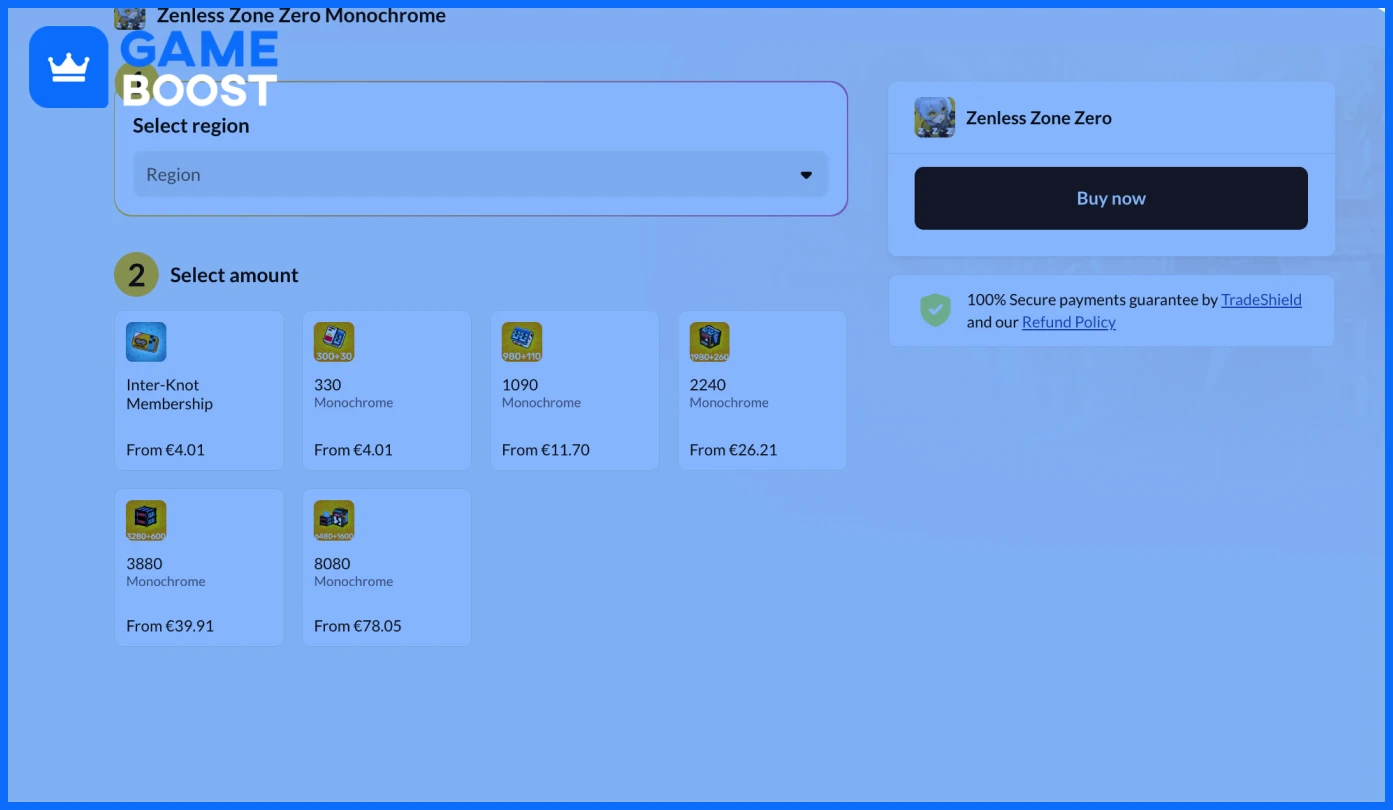Click the From €78.05 price
Image resolution: width=1393 pixels, height=810 pixels.
click(358, 626)
